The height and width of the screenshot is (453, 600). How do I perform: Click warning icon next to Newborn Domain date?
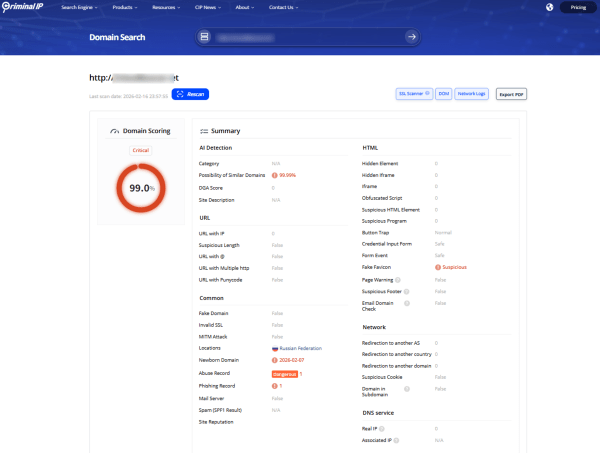274,360
